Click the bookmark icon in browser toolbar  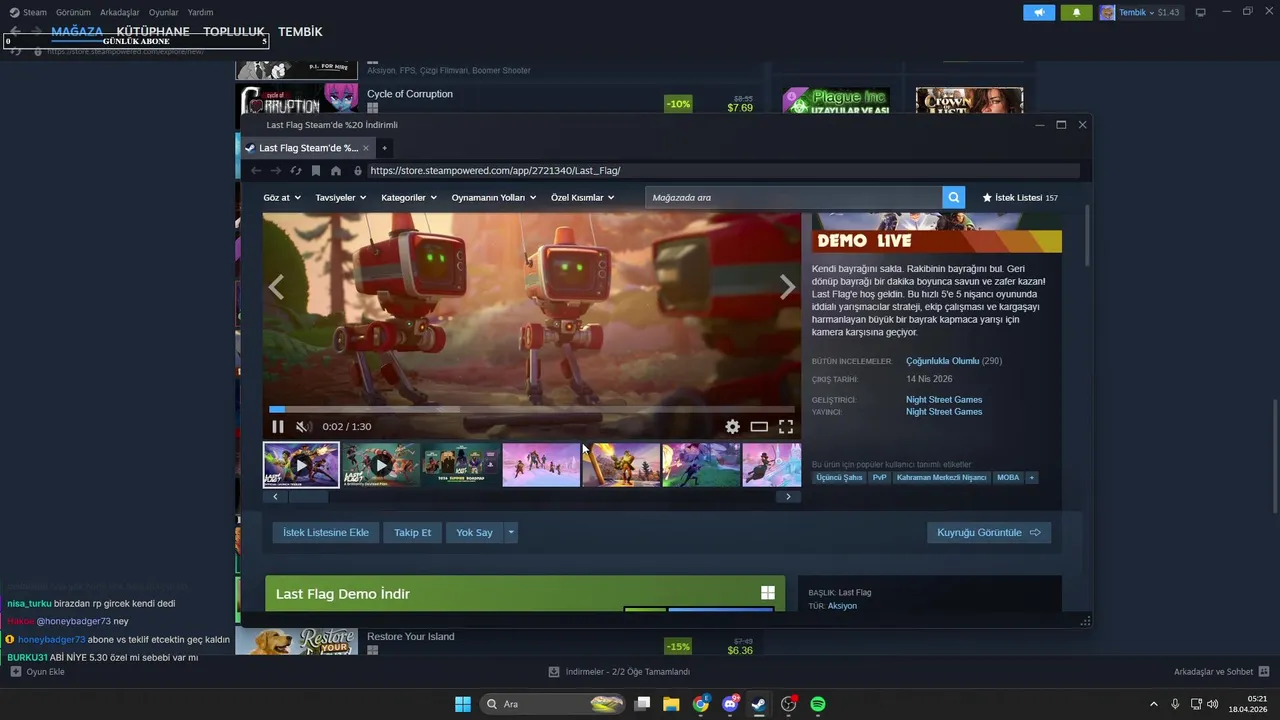[316, 171]
